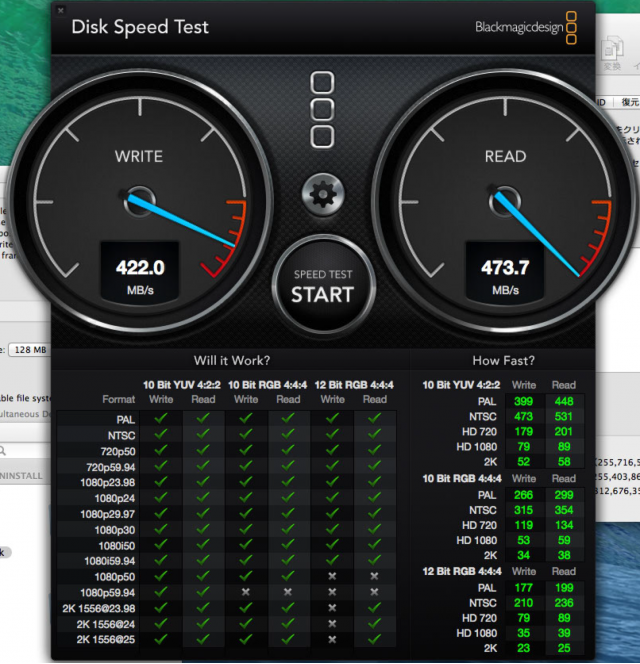The width and height of the screenshot is (640, 664).
Task: Click the 266 PAL write value in 10 Bit RGB
Action: tap(523, 495)
